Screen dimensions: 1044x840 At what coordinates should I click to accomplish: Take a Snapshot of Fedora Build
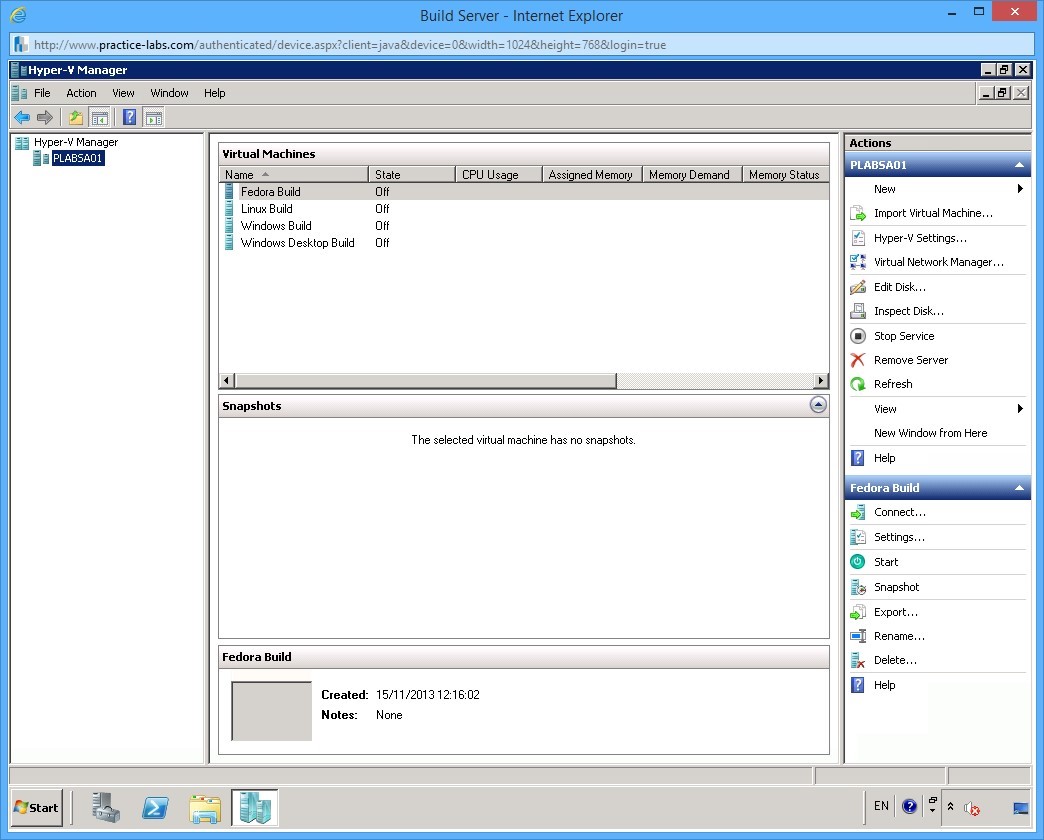click(896, 587)
